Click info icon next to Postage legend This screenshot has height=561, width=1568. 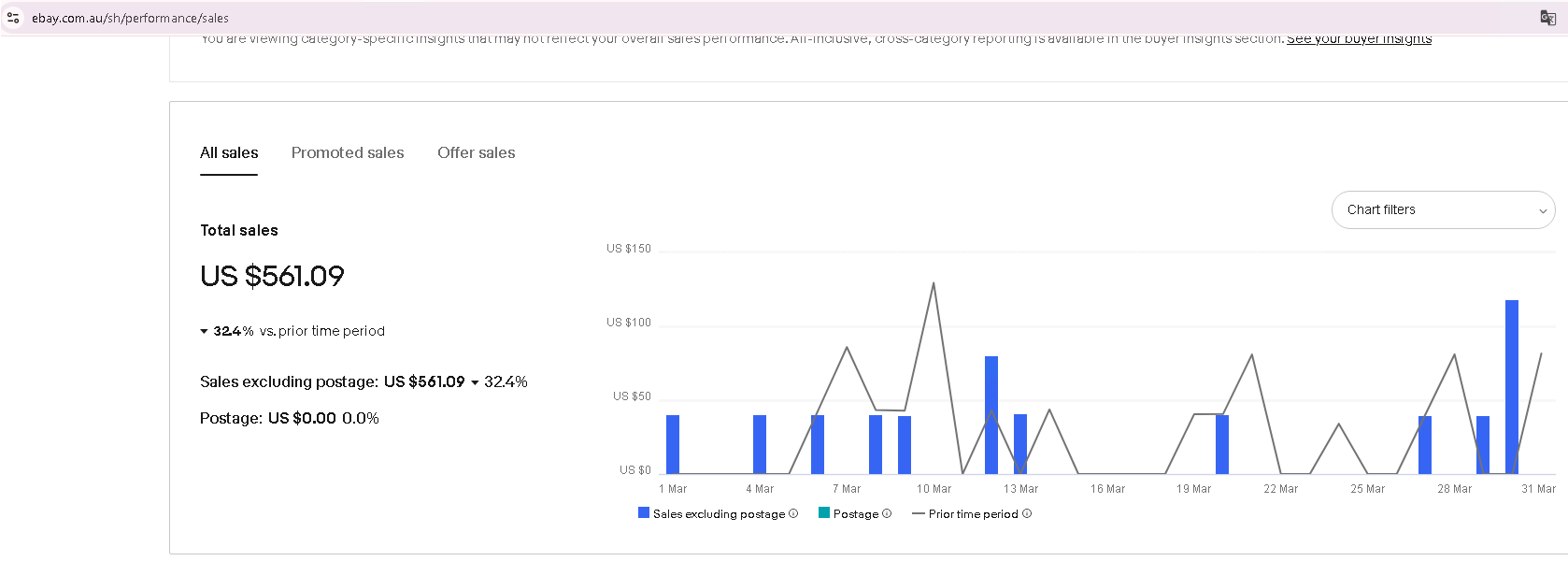(x=887, y=513)
